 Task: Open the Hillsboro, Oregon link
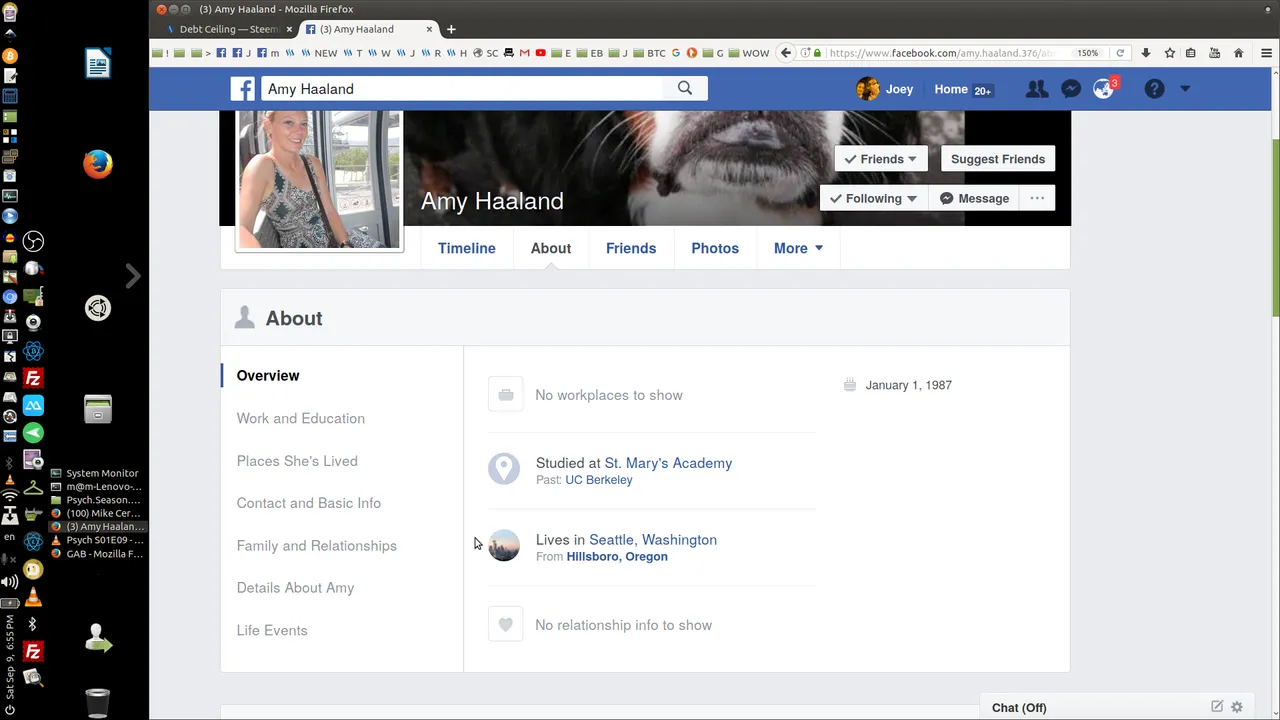[x=617, y=557]
